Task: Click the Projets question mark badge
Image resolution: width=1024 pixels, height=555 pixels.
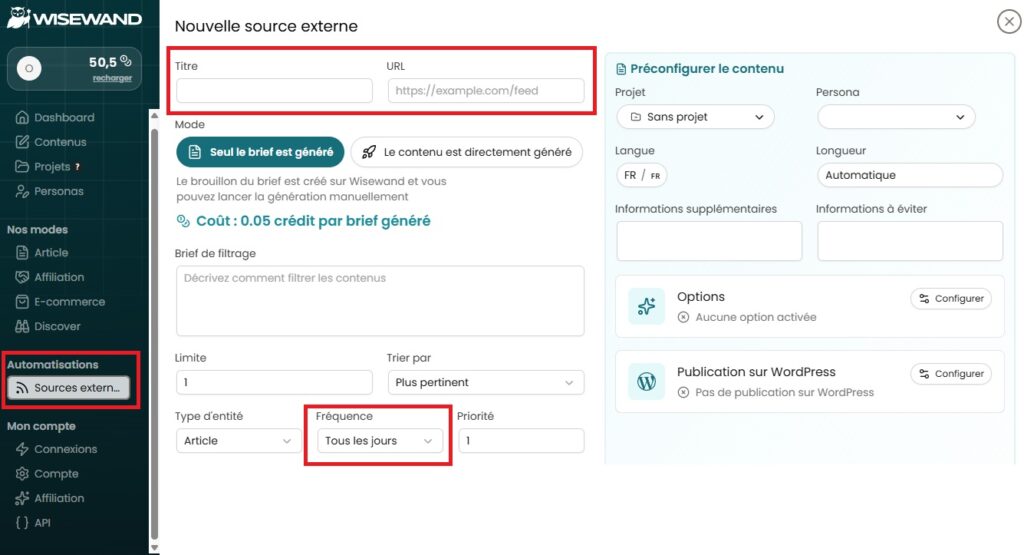Action: click(78, 166)
